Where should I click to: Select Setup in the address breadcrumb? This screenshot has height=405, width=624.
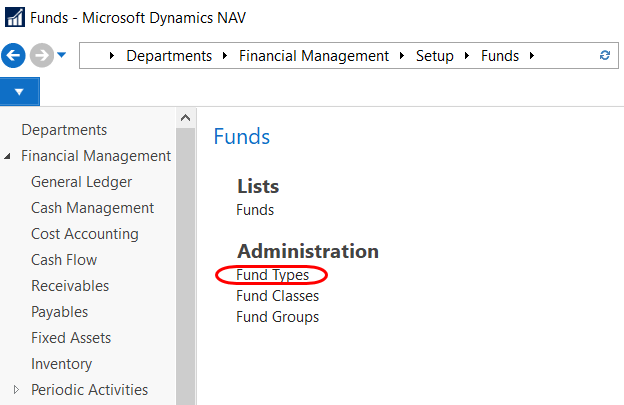(435, 56)
